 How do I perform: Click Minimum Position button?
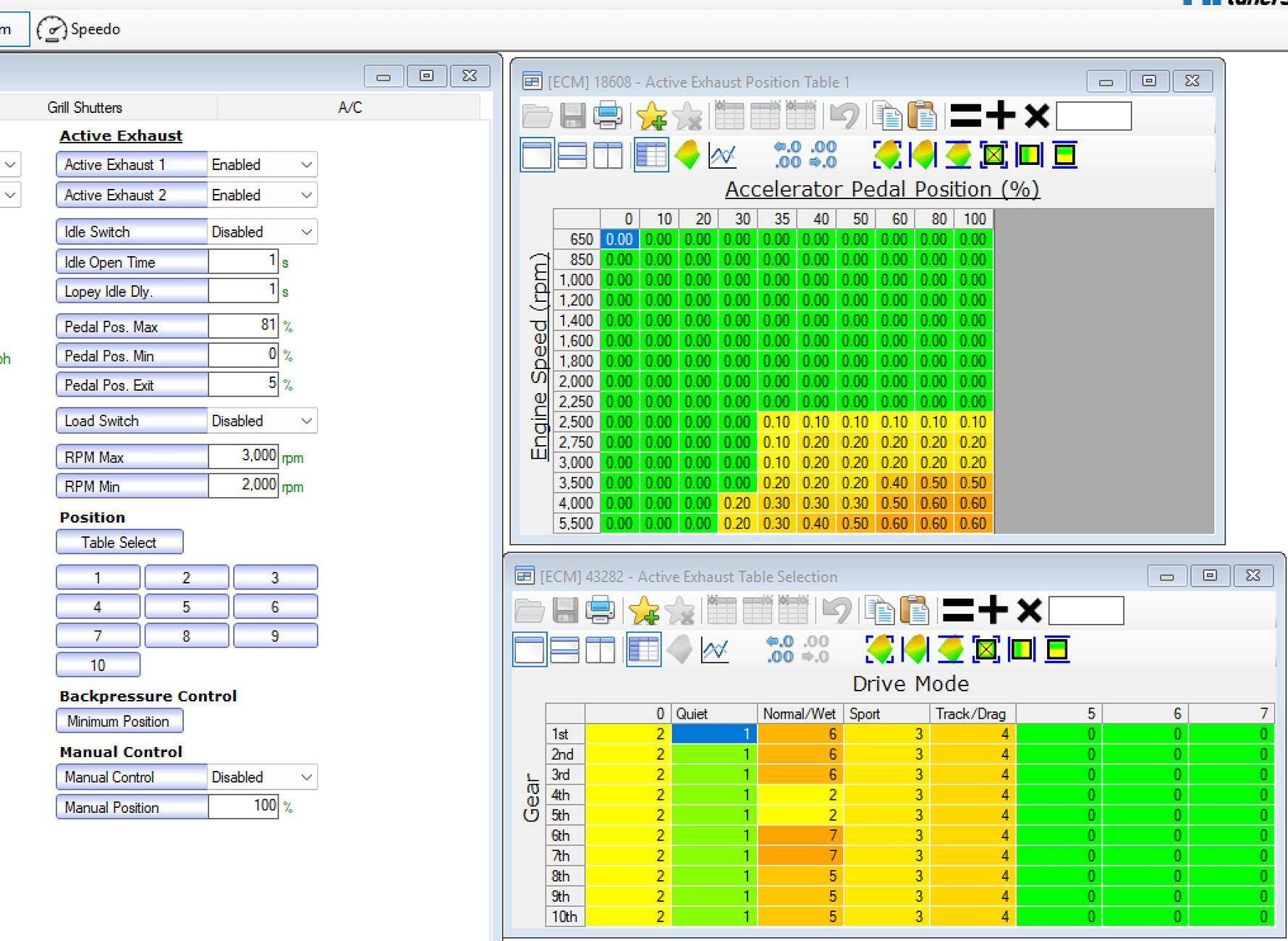click(x=119, y=721)
